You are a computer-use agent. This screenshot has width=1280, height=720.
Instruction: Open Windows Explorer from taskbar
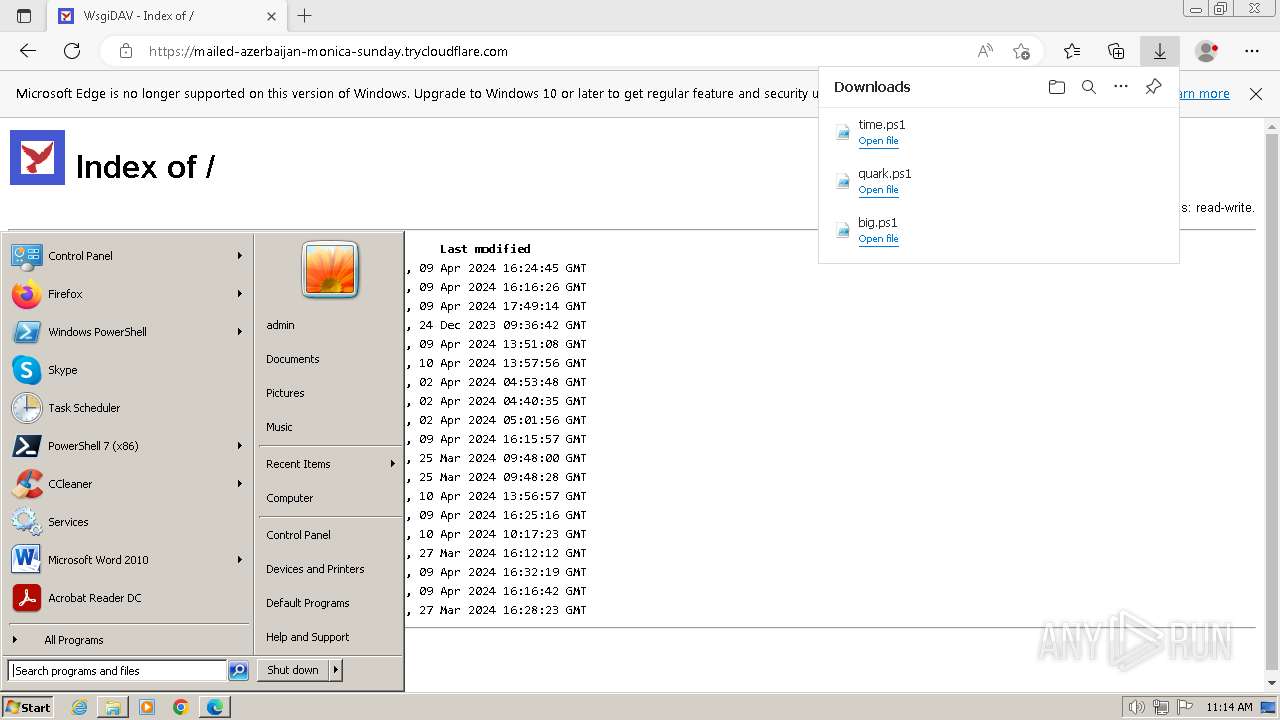coord(113,707)
